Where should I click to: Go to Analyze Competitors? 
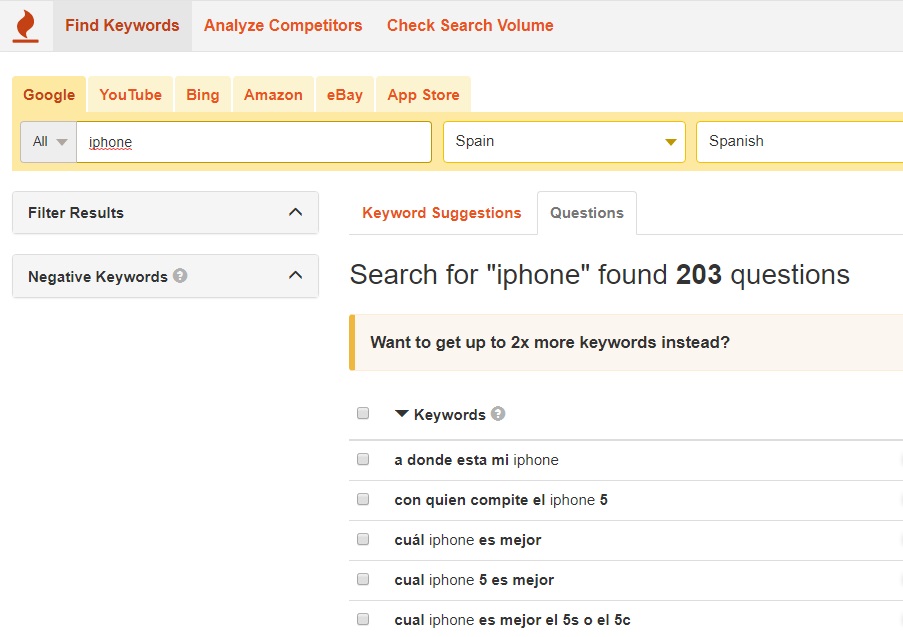283,26
